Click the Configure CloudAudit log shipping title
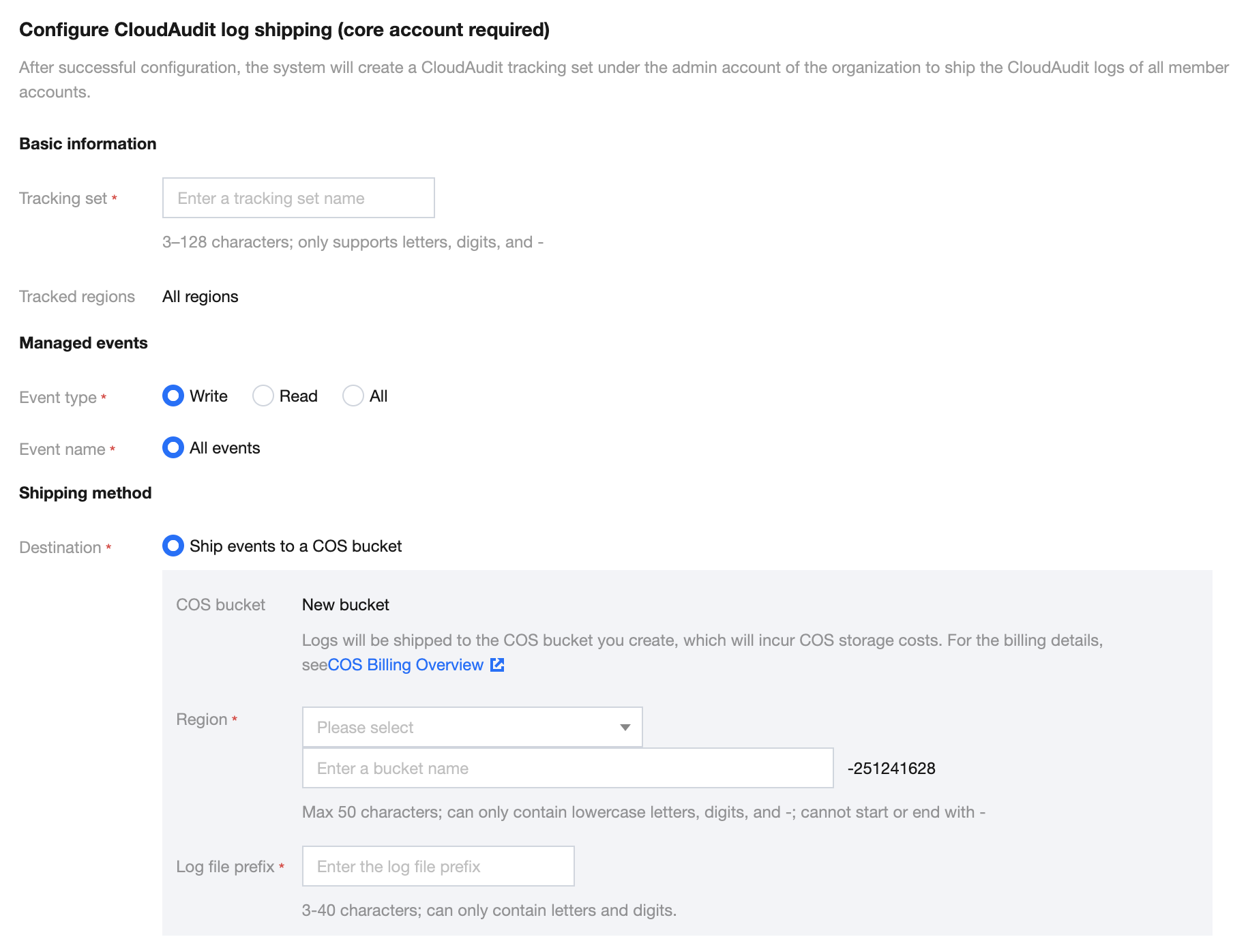Image resolution: width=1248 pixels, height=952 pixels. coord(284,30)
